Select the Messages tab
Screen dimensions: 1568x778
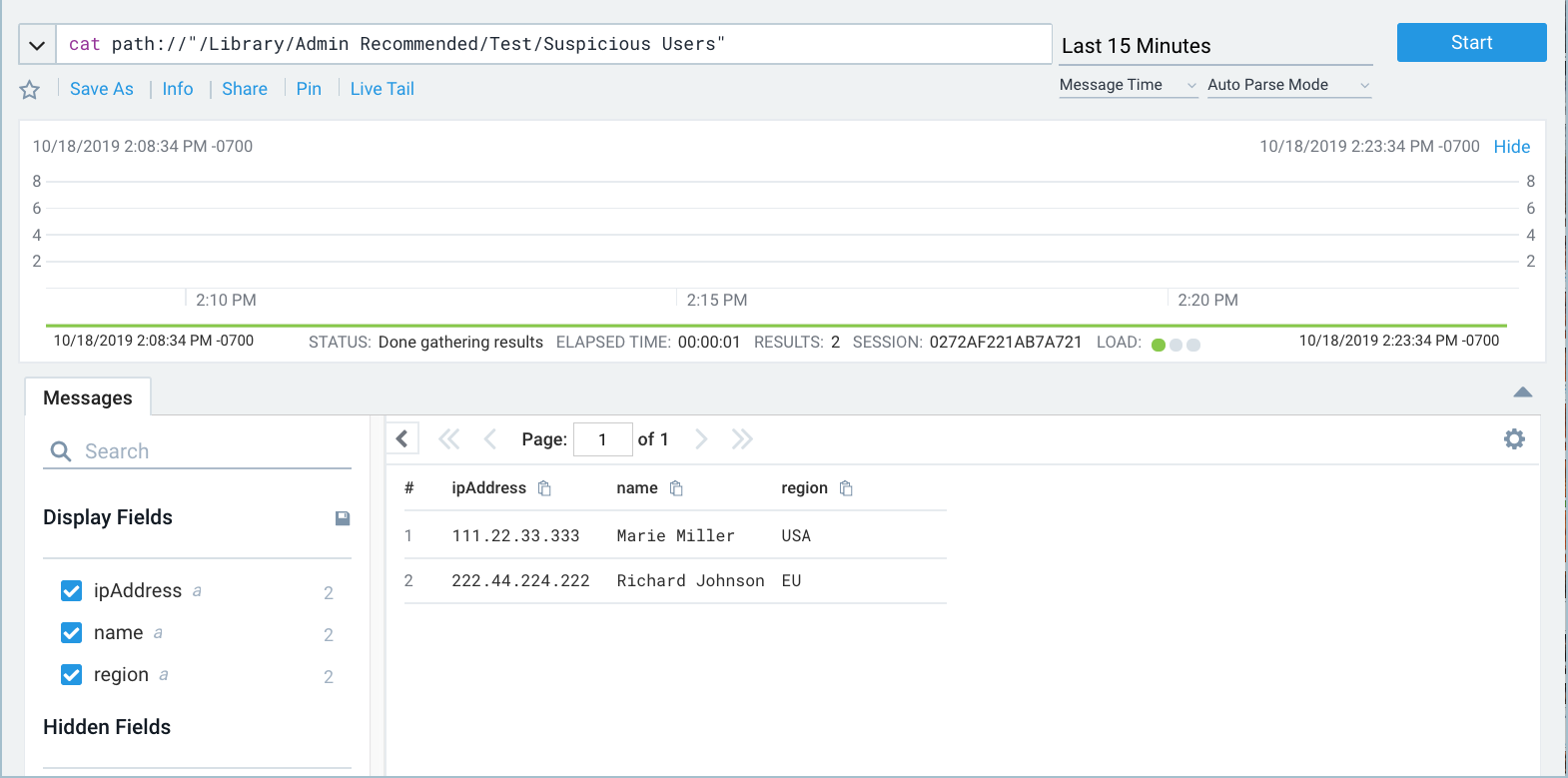point(88,397)
